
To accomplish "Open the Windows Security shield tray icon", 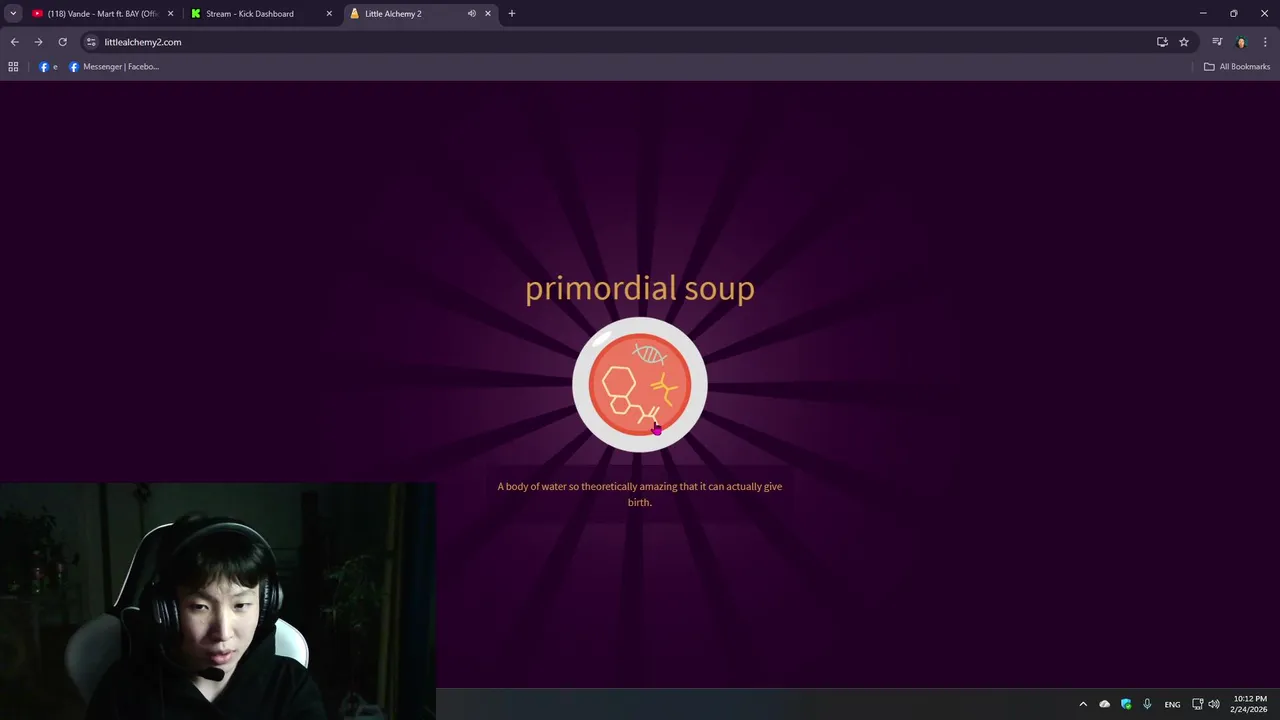I will pos(1126,704).
